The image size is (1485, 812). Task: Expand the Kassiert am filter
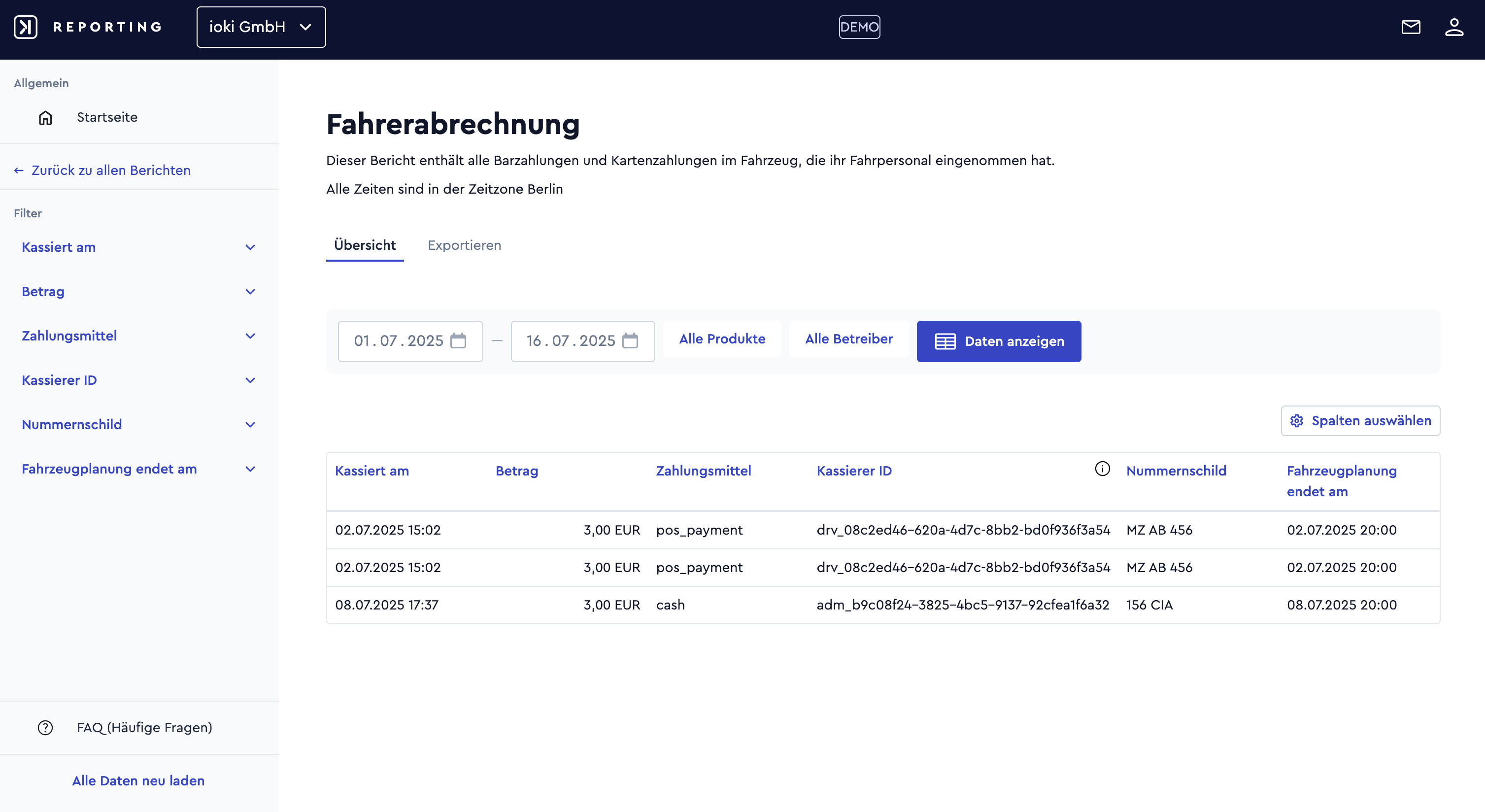tap(139, 247)
